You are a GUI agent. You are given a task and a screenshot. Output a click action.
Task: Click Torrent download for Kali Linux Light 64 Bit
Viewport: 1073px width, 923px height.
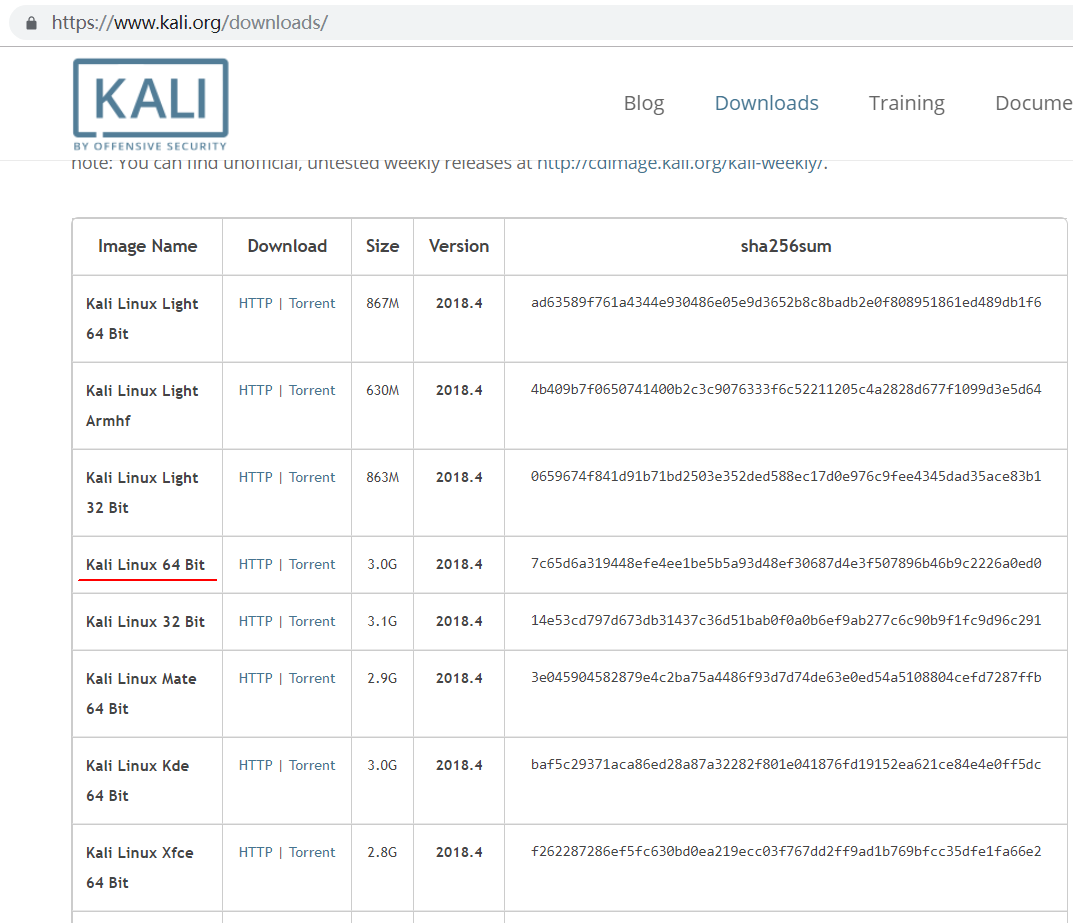click(x=312, y=303)
